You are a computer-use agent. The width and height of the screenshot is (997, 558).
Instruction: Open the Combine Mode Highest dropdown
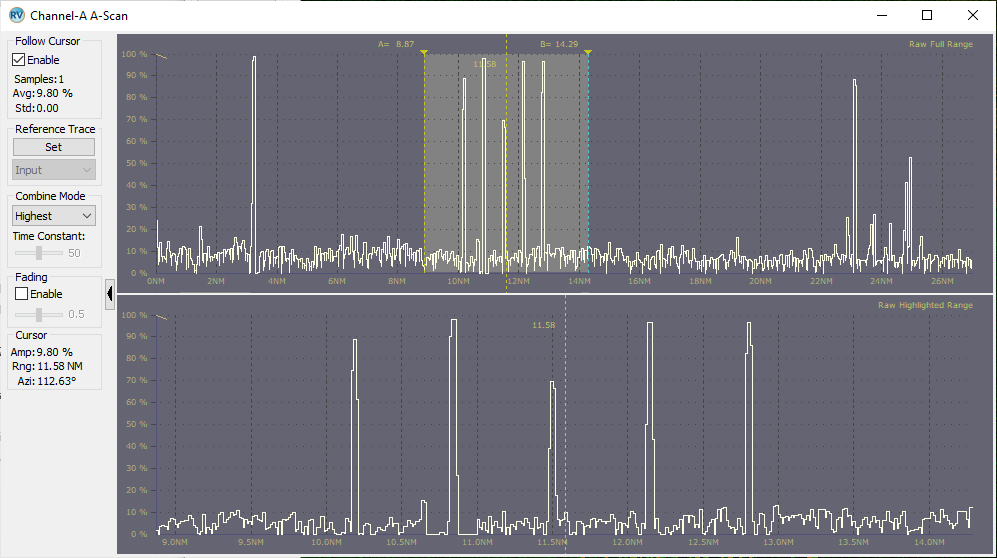(53, 216)
